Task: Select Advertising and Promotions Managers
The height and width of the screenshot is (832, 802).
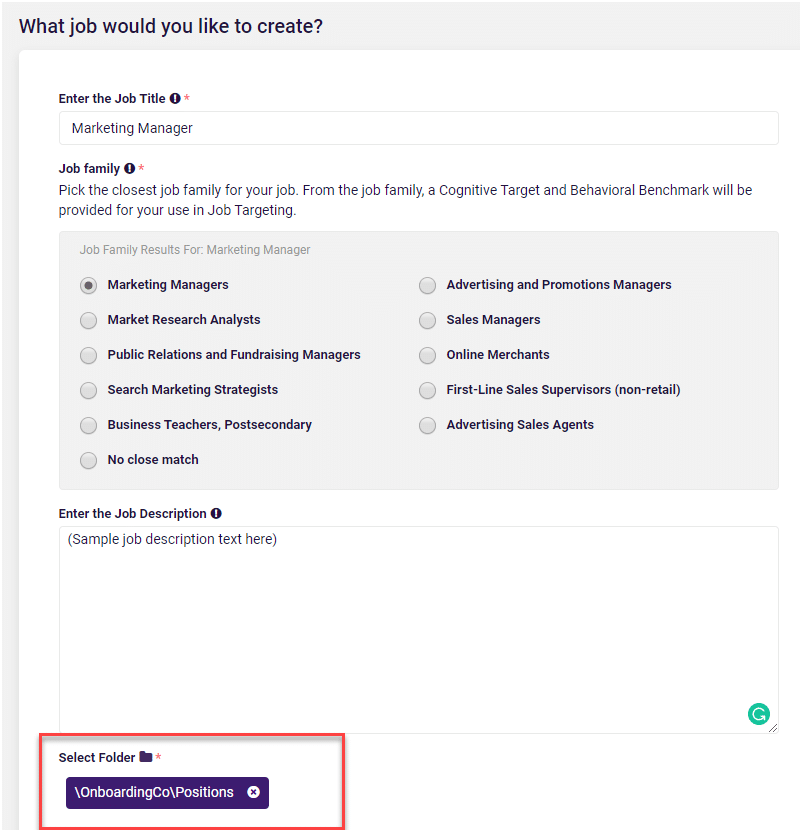Action: [x=427, y=285]
